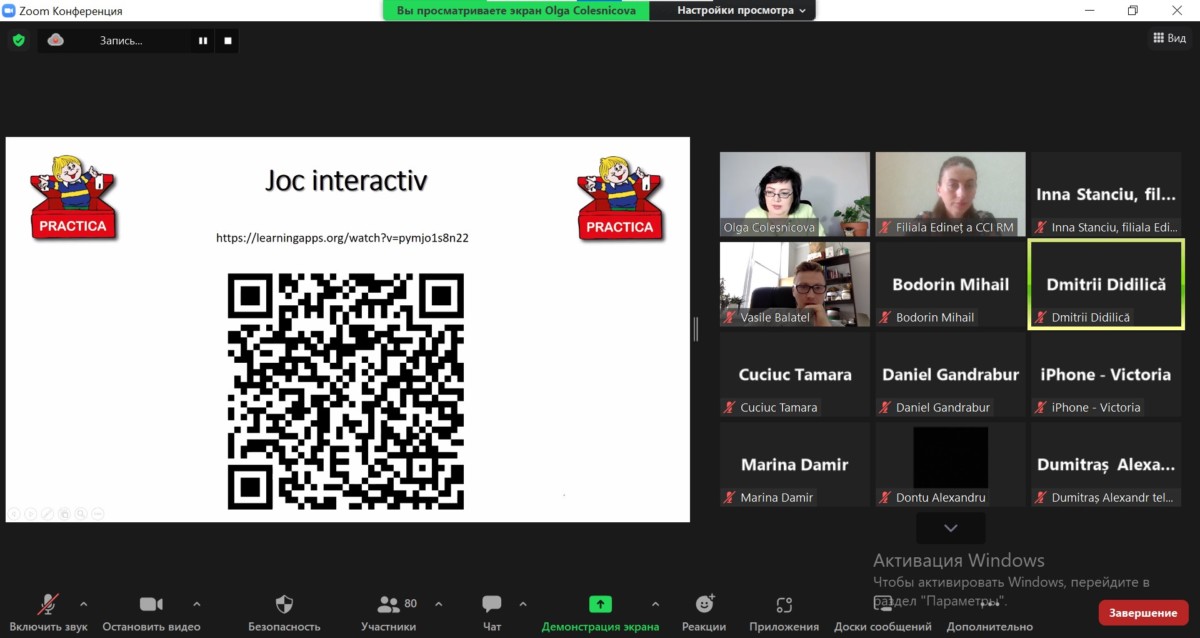Click the Joc interactiv slide title

tap(346, 180)
